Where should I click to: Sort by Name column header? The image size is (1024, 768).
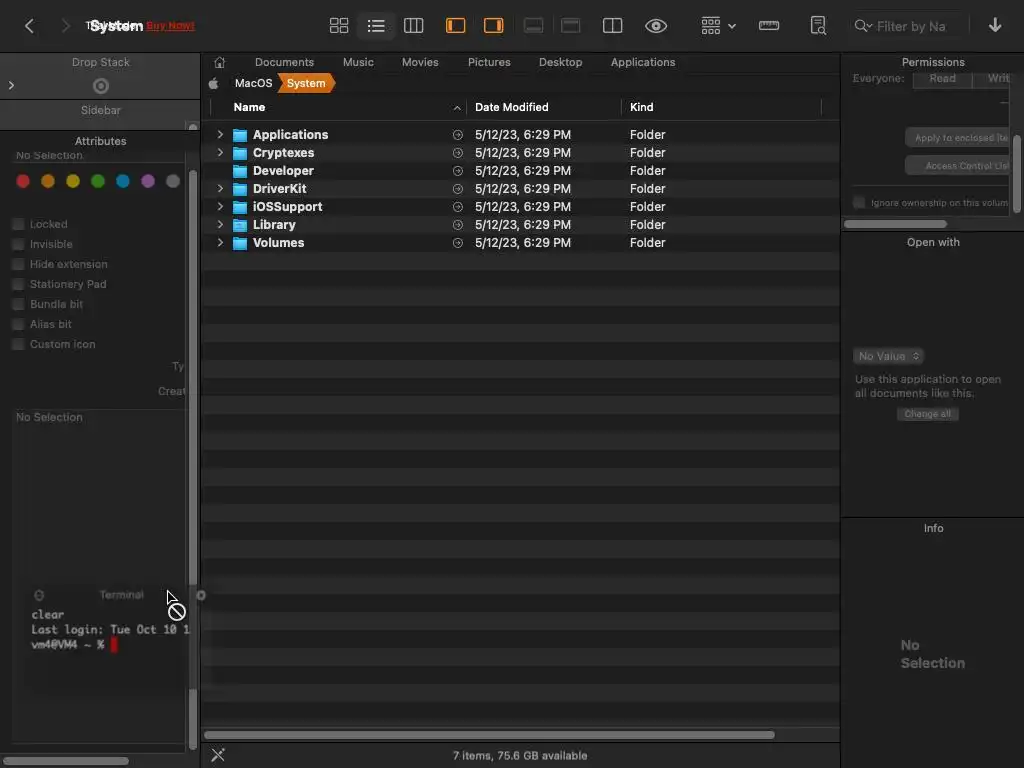(x=249, y=107)
